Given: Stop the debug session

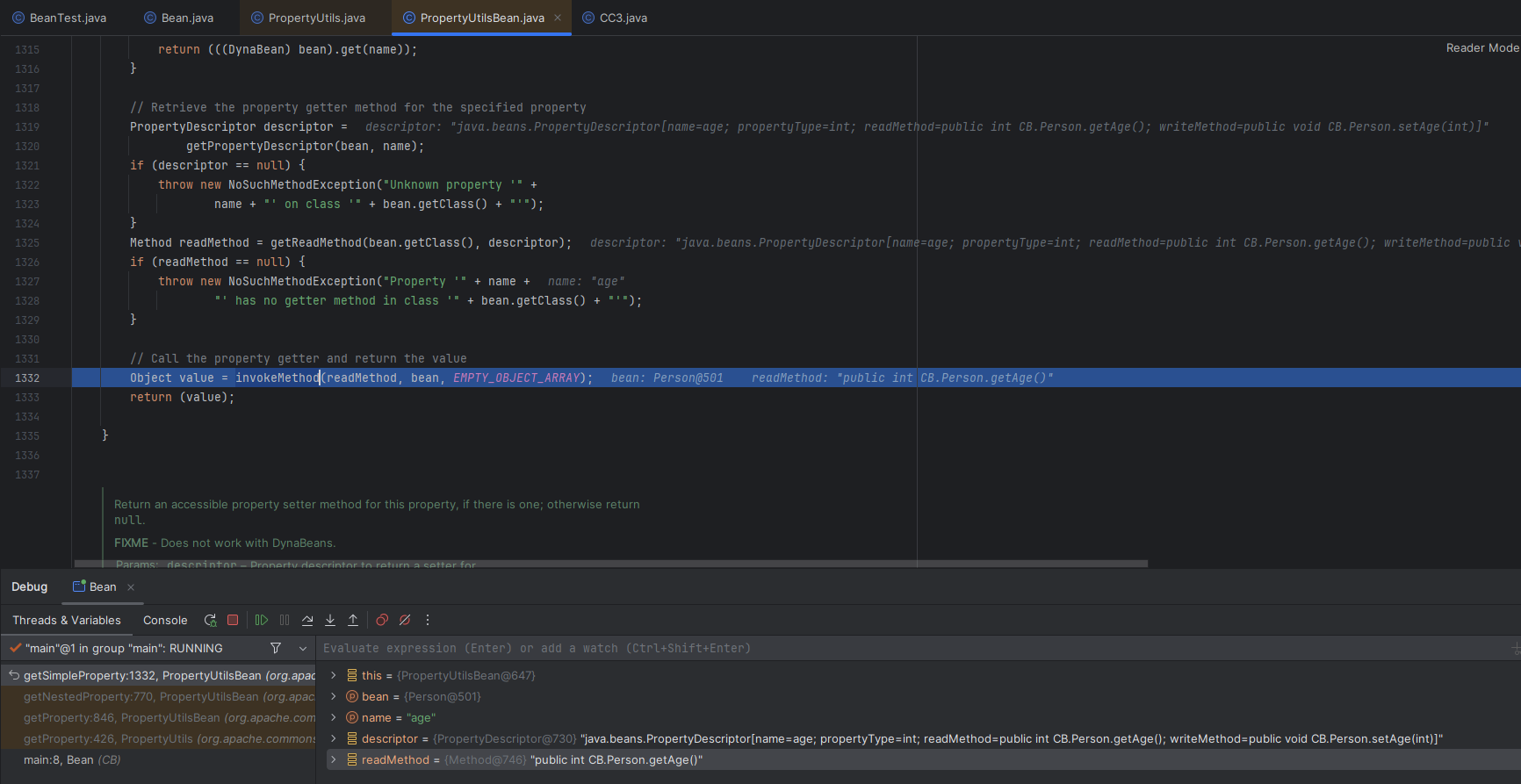Looking at the screenshot, I should (233, 620).
